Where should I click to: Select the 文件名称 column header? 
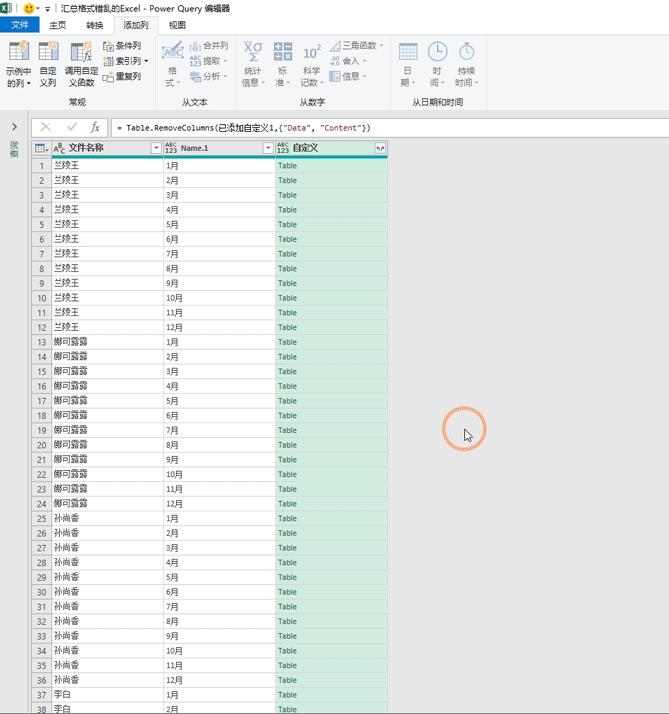pos(107,148)
